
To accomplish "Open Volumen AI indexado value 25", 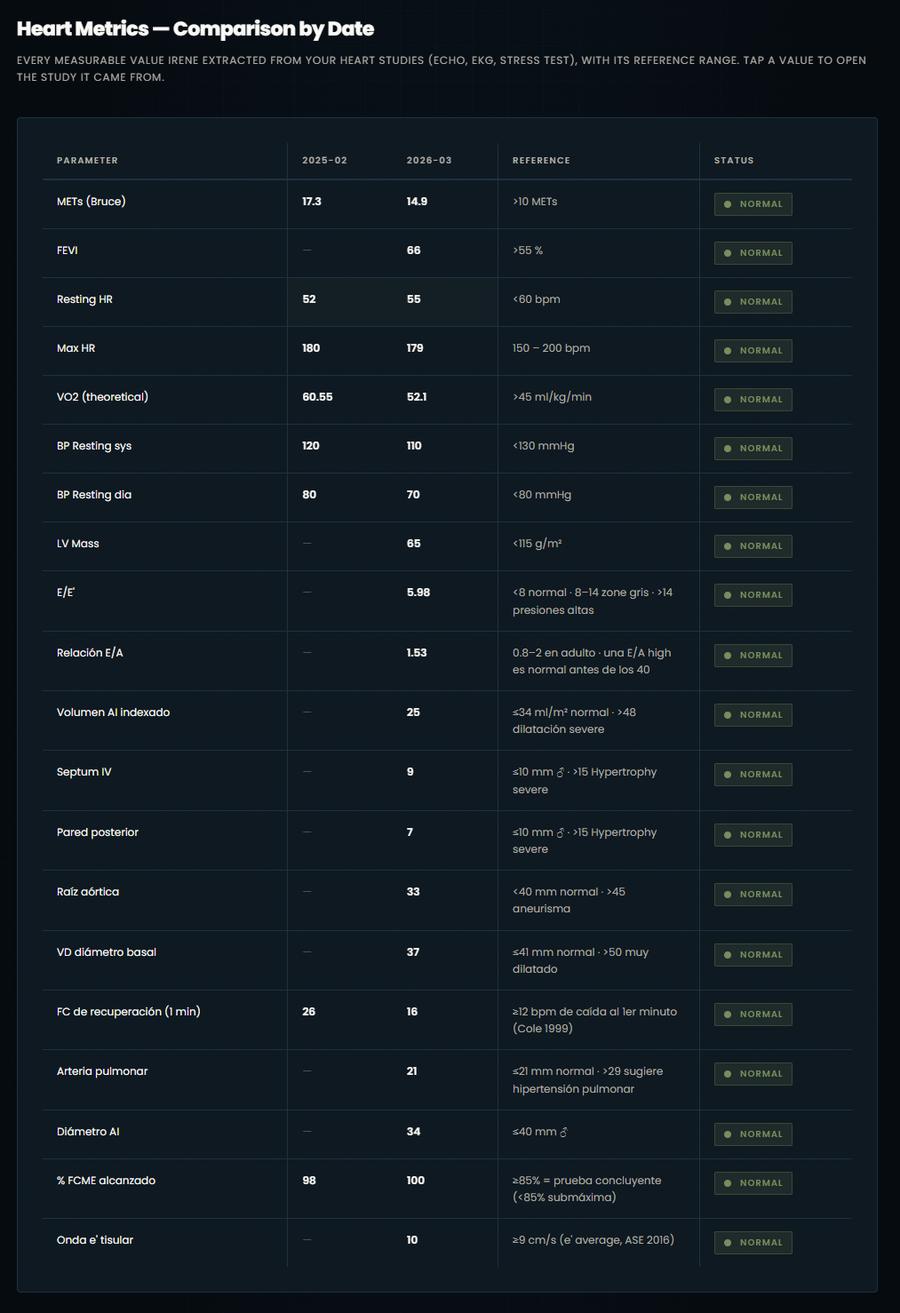I will pyautogui.click(x=413, y=714).
